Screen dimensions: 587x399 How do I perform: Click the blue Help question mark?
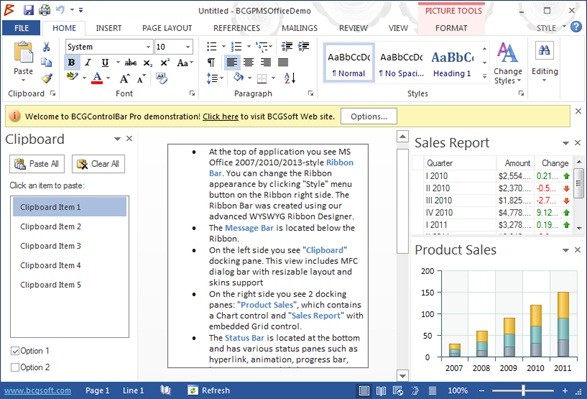click(576, 27)
